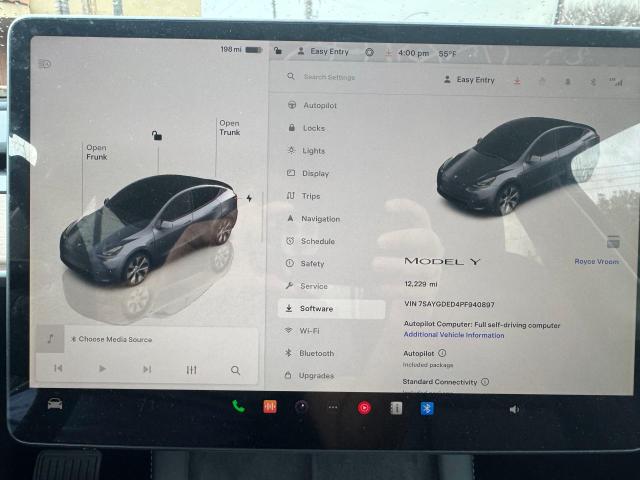Open Additional Vehicle Information link

coord(454,335)
